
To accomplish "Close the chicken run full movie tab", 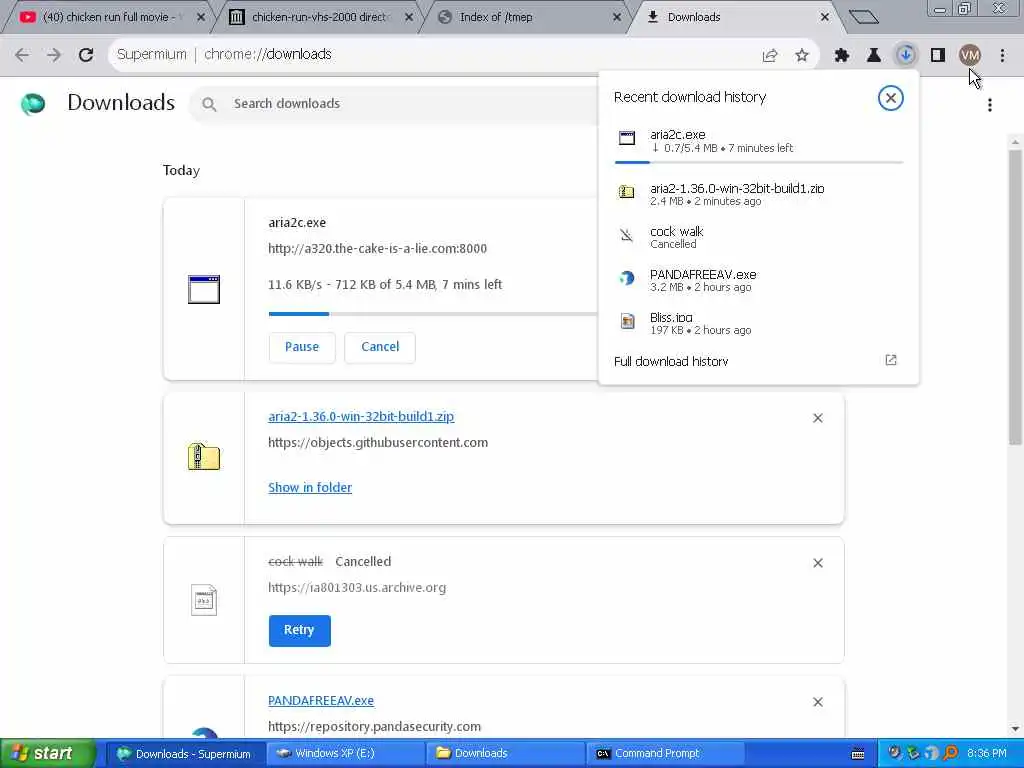I will tap(201, 17).
